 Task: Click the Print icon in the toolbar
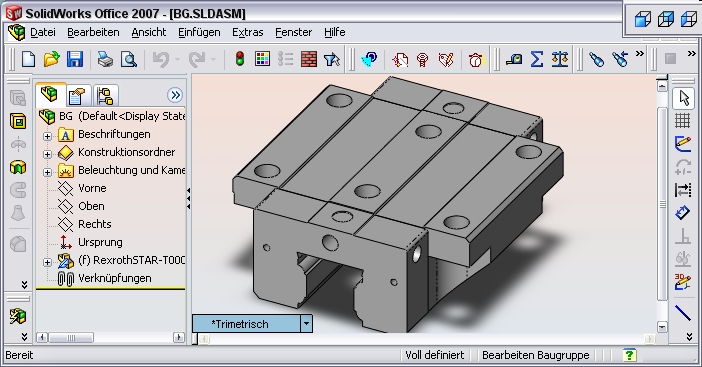tap(105, 59)
